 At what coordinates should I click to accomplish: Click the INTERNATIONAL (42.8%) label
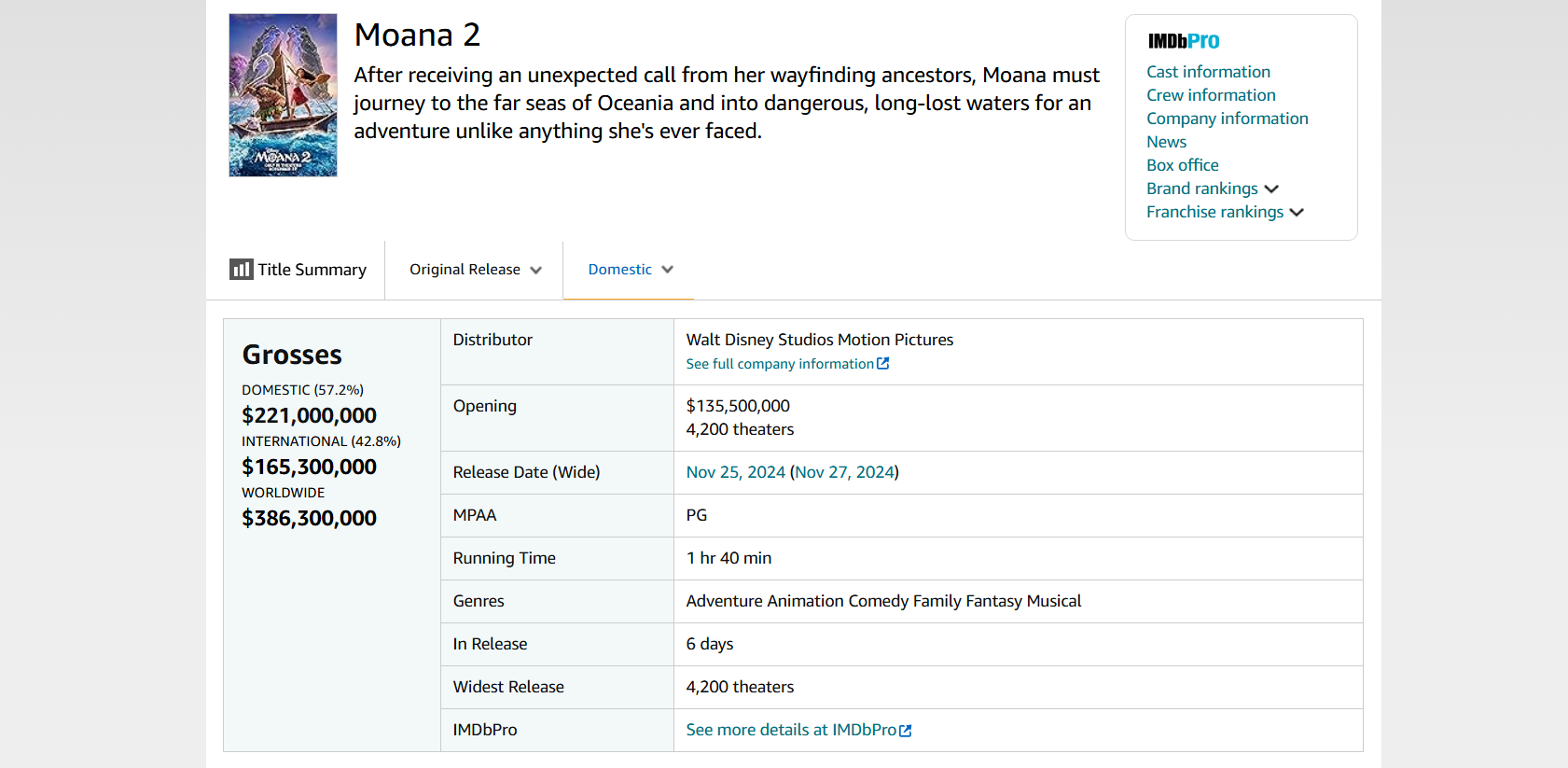pos(321,441)
